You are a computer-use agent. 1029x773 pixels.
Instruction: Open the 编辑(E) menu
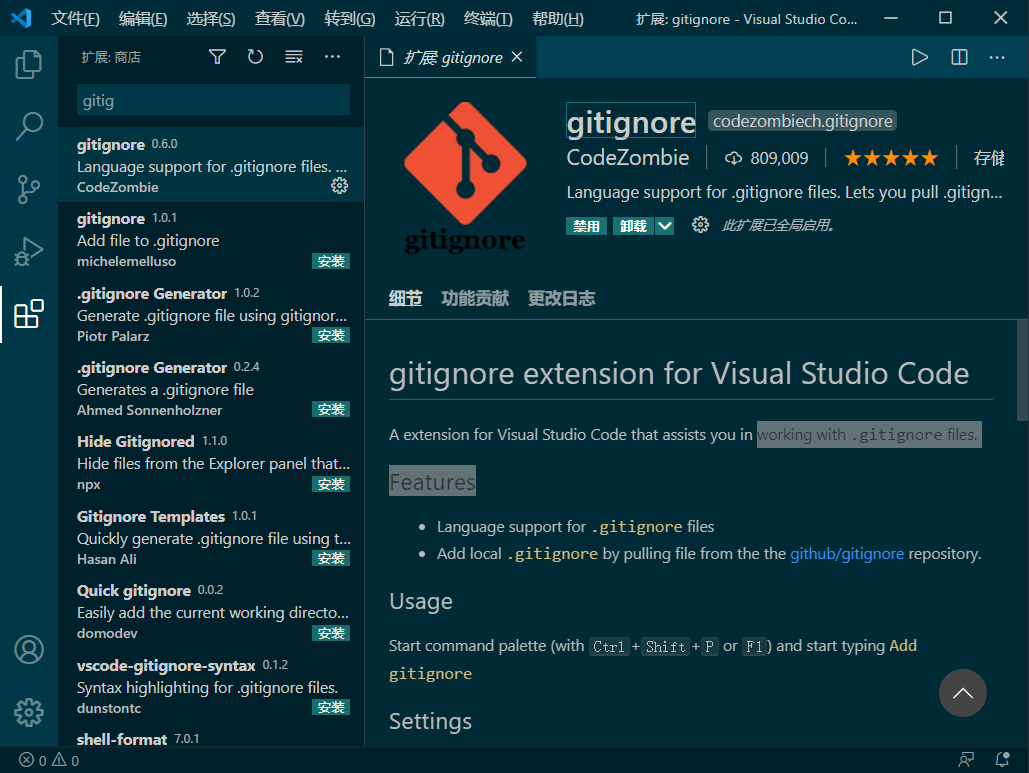[143, 18]
